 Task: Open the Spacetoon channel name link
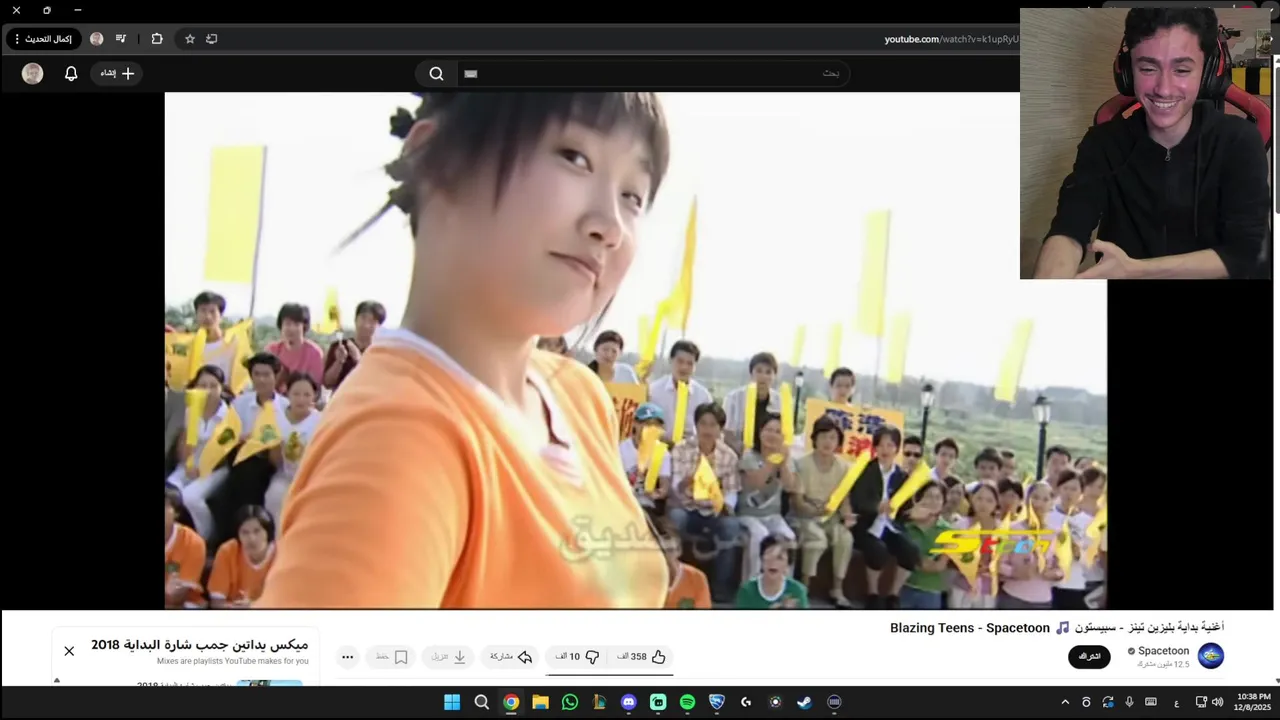pyautogui.click(x=1163, y=651)
